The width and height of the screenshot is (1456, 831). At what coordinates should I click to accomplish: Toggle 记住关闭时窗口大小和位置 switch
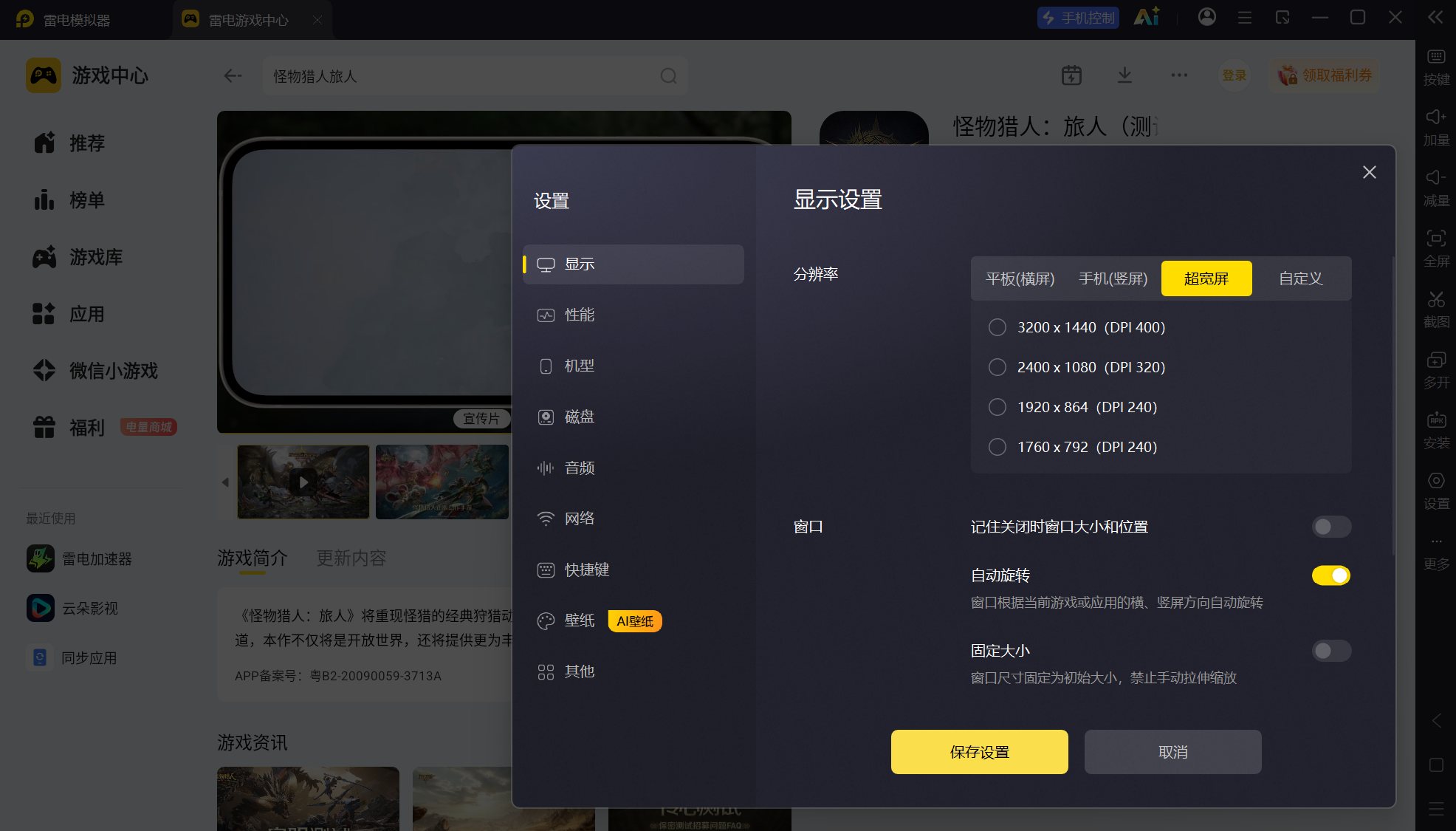pos(1331,527)
